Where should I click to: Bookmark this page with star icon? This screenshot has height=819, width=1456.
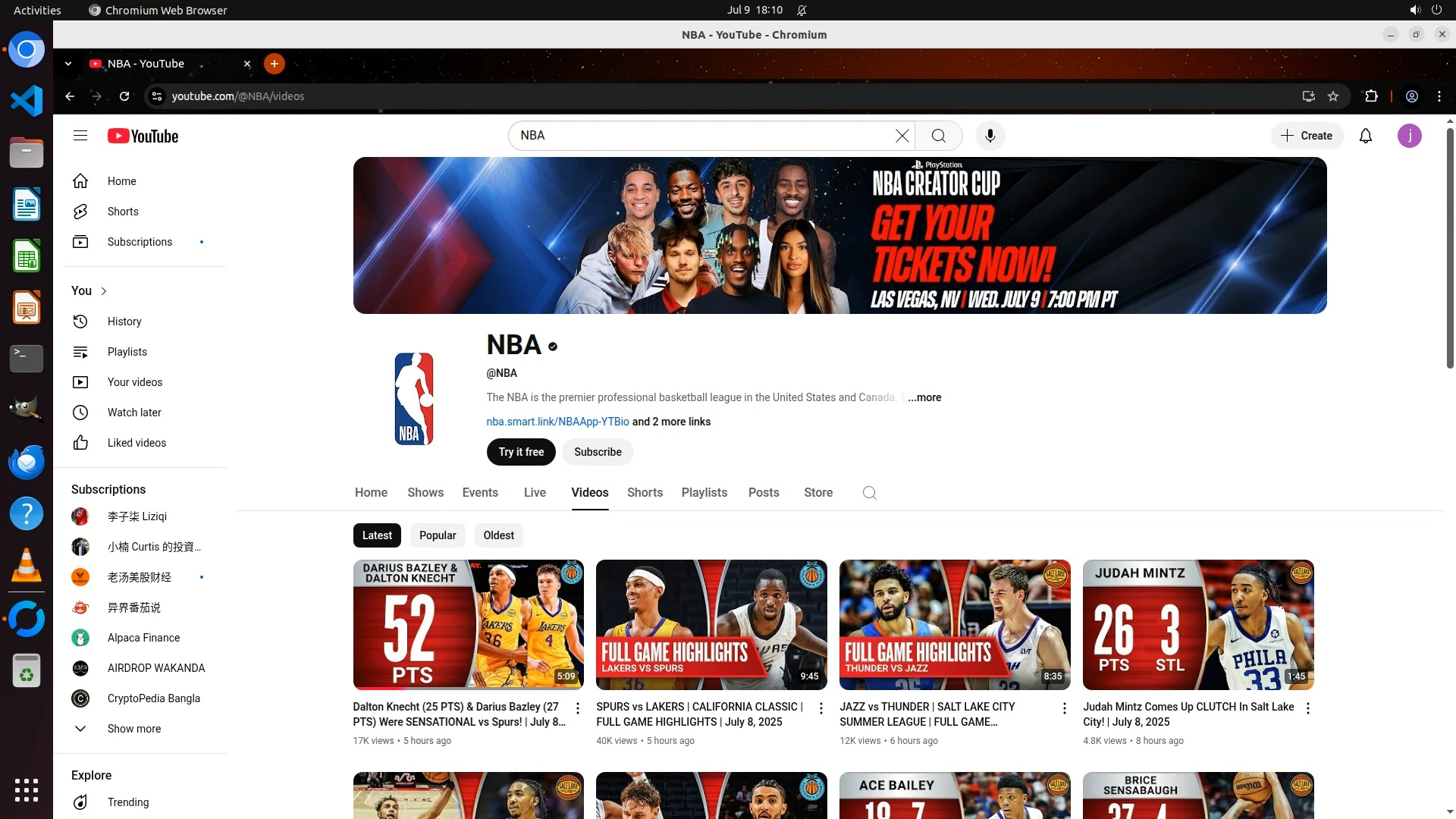(x=1333, y=96)
